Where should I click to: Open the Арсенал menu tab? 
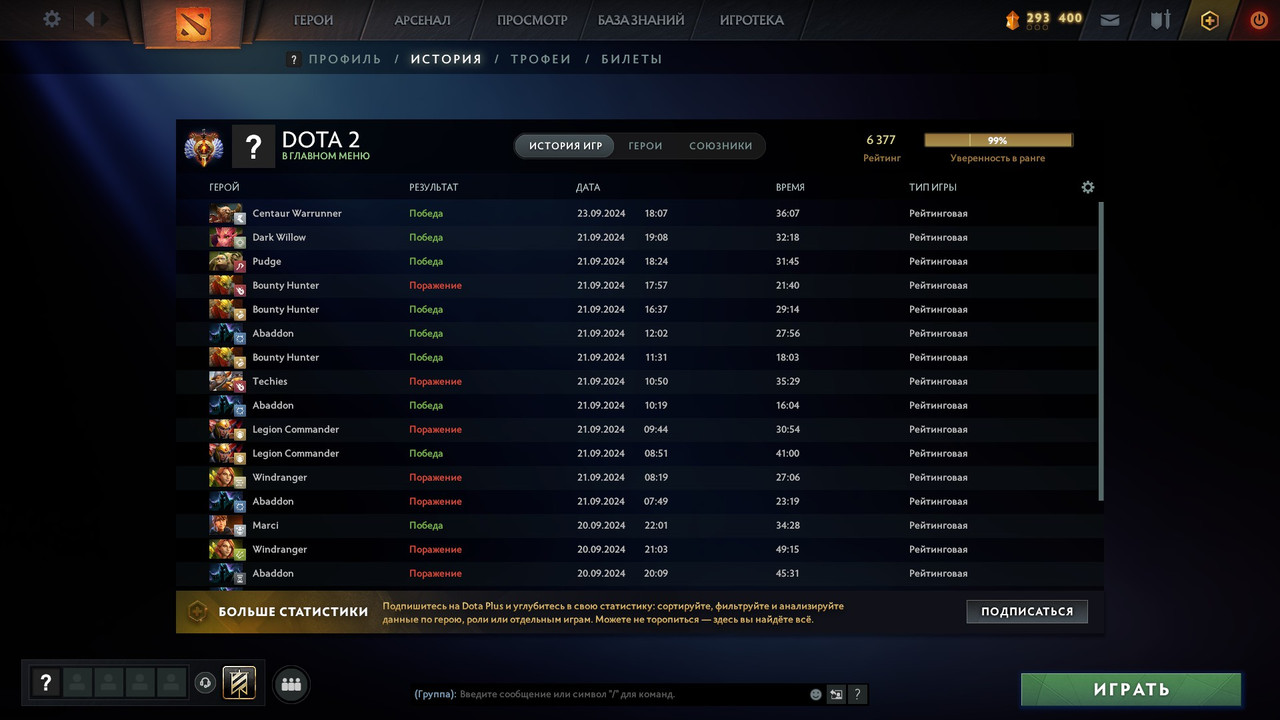pos(422,20)
